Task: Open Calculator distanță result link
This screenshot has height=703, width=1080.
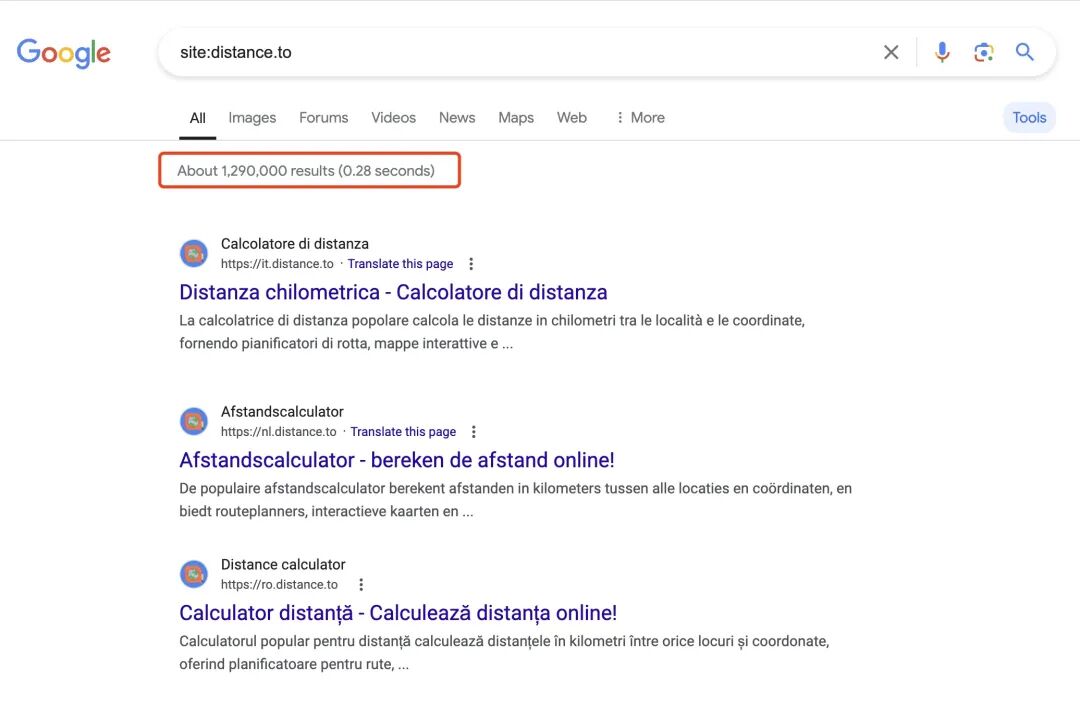Action: (x=398, y=613)
